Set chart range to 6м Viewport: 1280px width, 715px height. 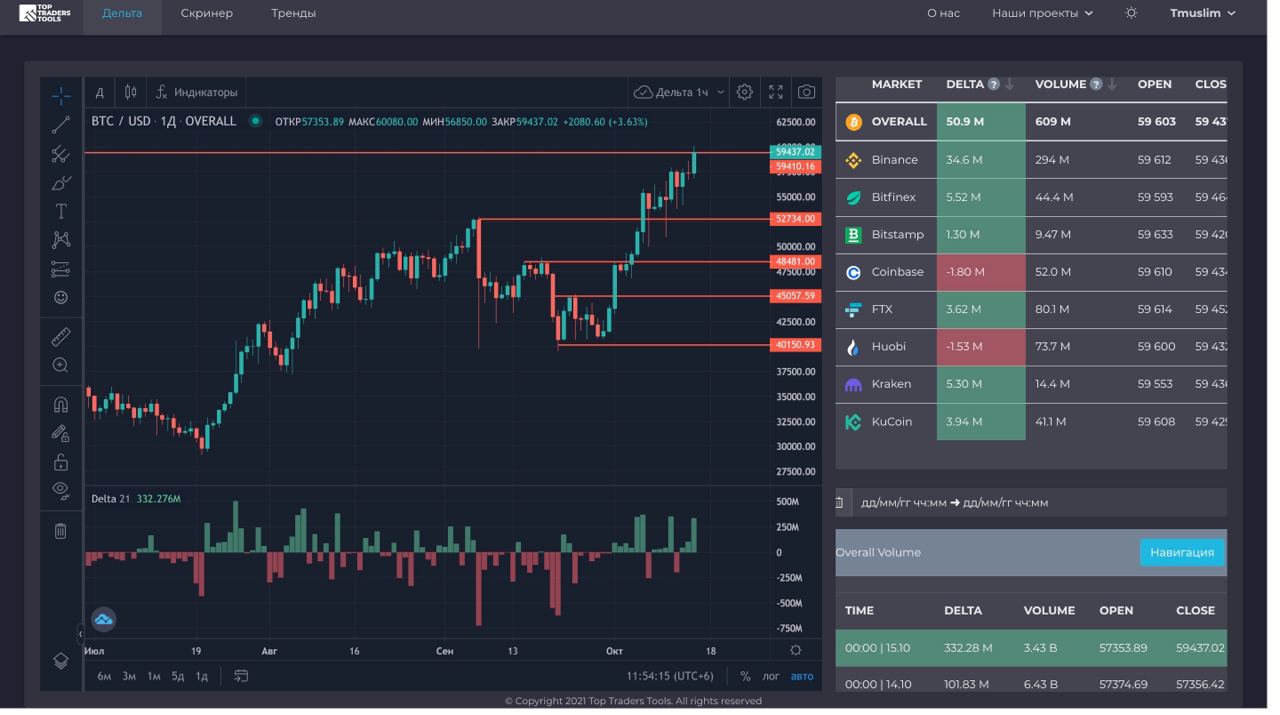104,677
